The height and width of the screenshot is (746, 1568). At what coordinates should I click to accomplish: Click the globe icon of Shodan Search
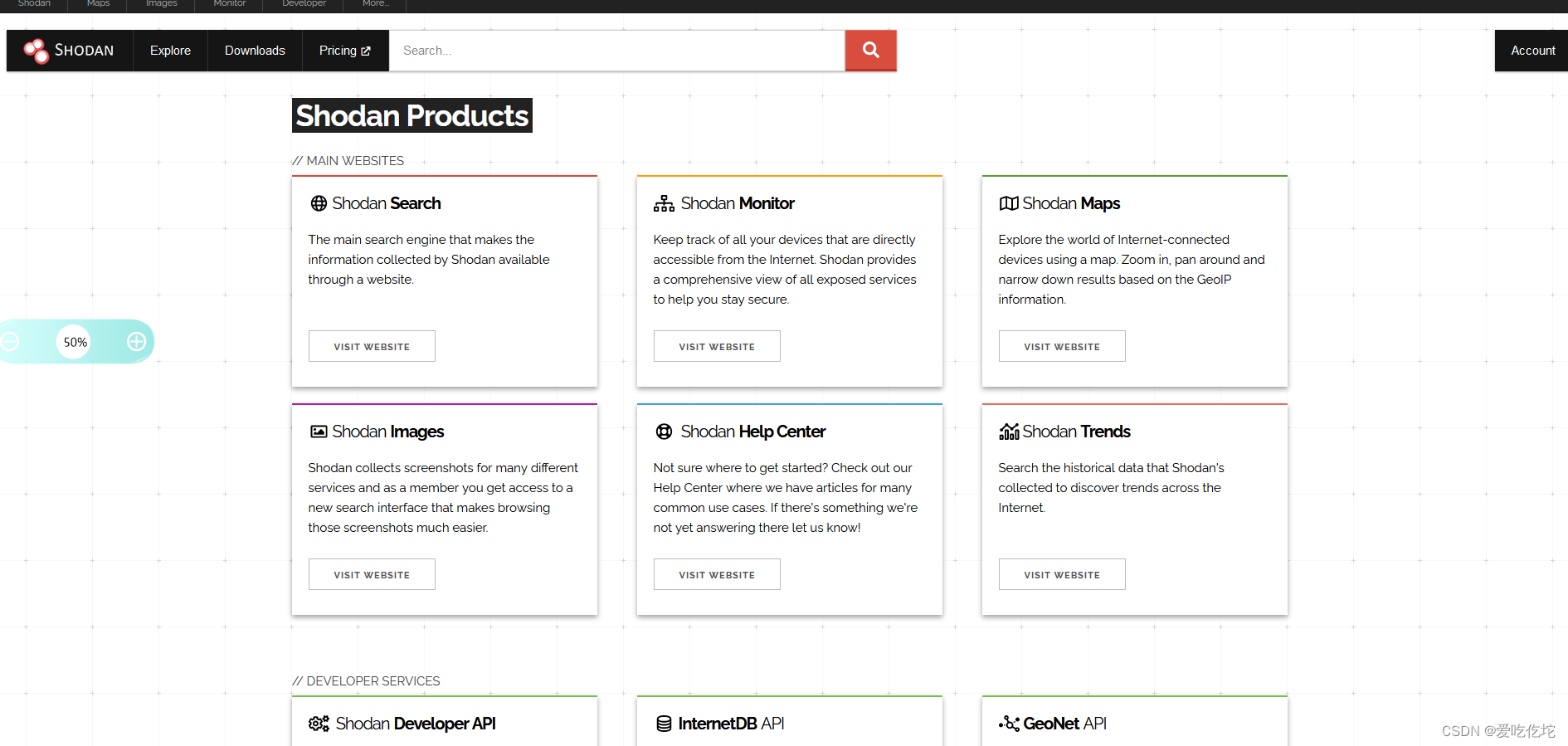click(319, 203)
